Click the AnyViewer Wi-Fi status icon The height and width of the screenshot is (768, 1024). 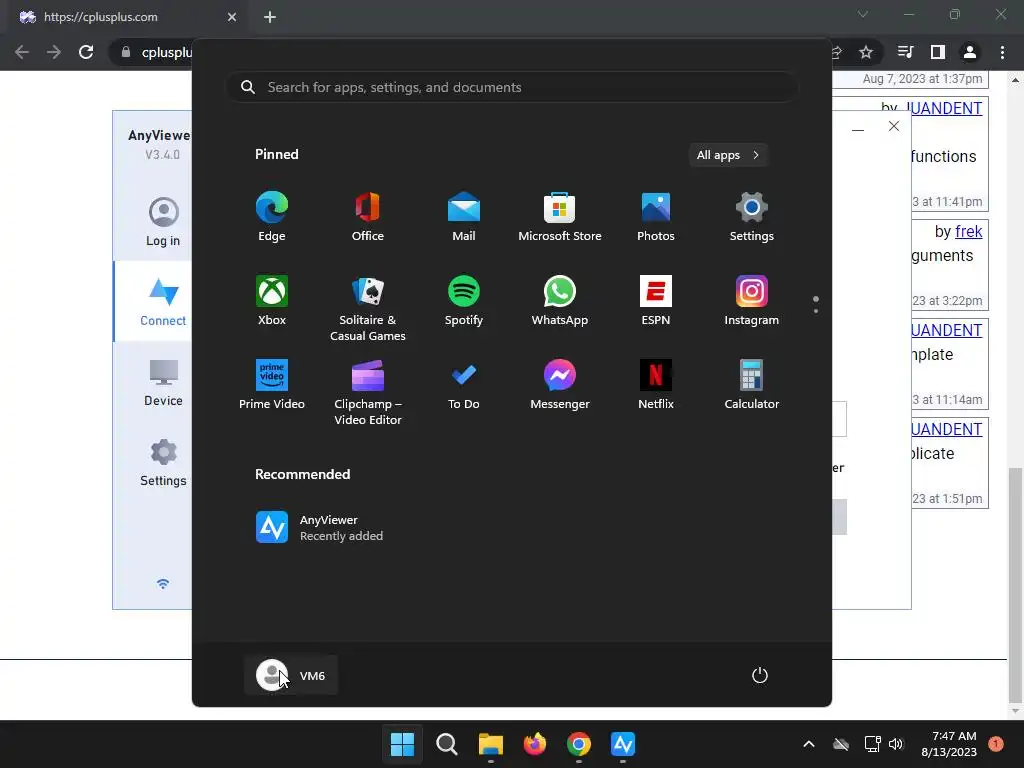point(163,583)
